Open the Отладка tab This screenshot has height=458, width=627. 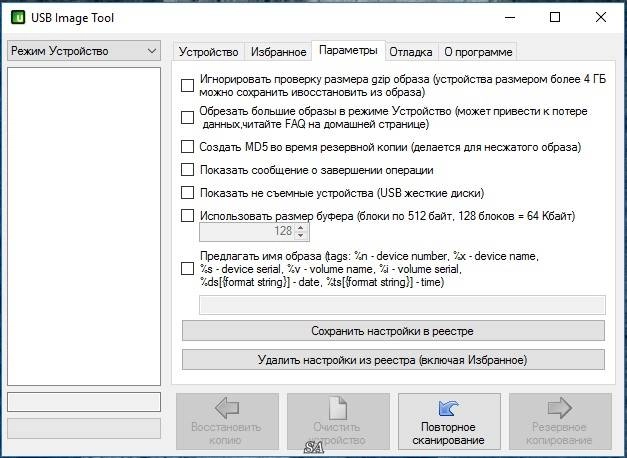pos(411,52)
